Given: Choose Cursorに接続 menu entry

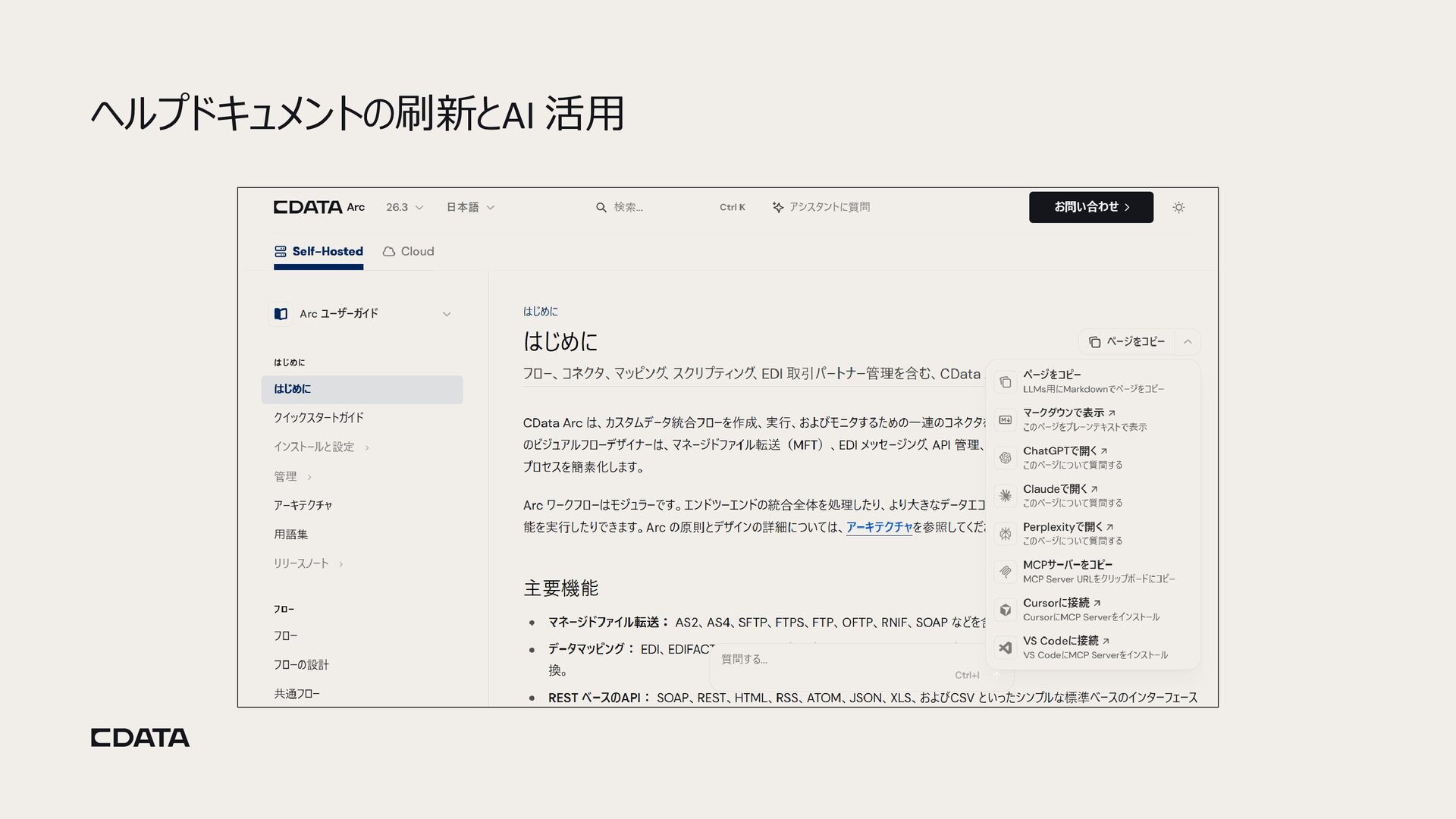Looking at the screenshot, I should pos(1093,609).
